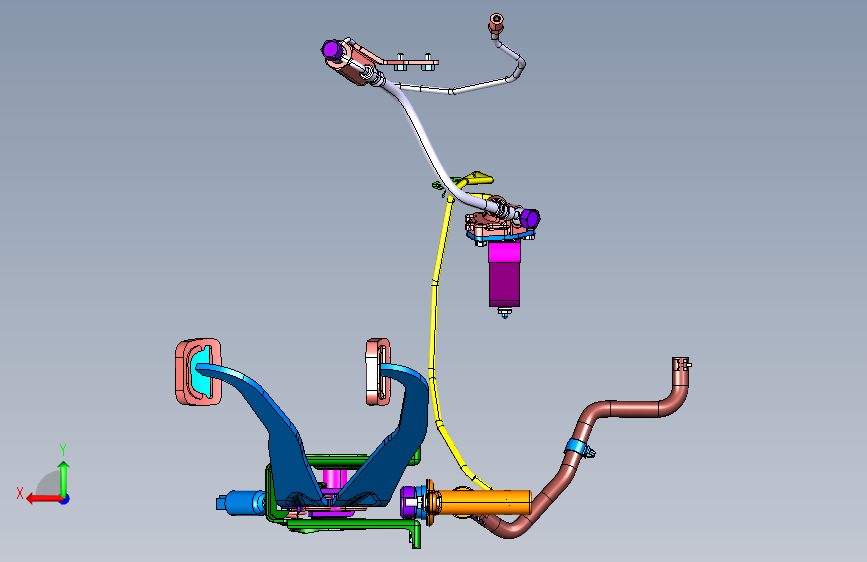Viewport: 867px width, 562px height.
Task: Click the green Y axis label
Action: point(63,450)
